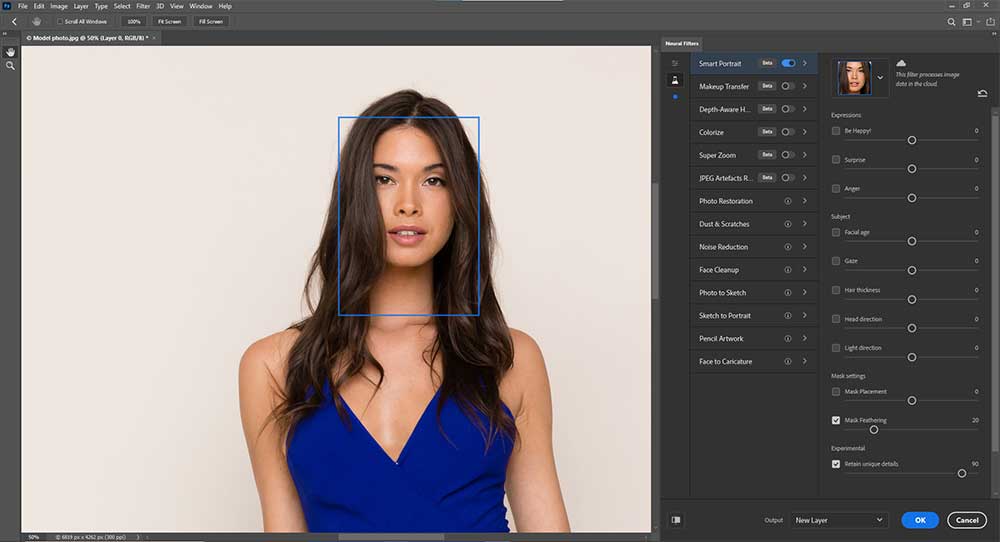Click the cloud processing icon
Viewport: 1000px width, 542px height.
[901, 63]
